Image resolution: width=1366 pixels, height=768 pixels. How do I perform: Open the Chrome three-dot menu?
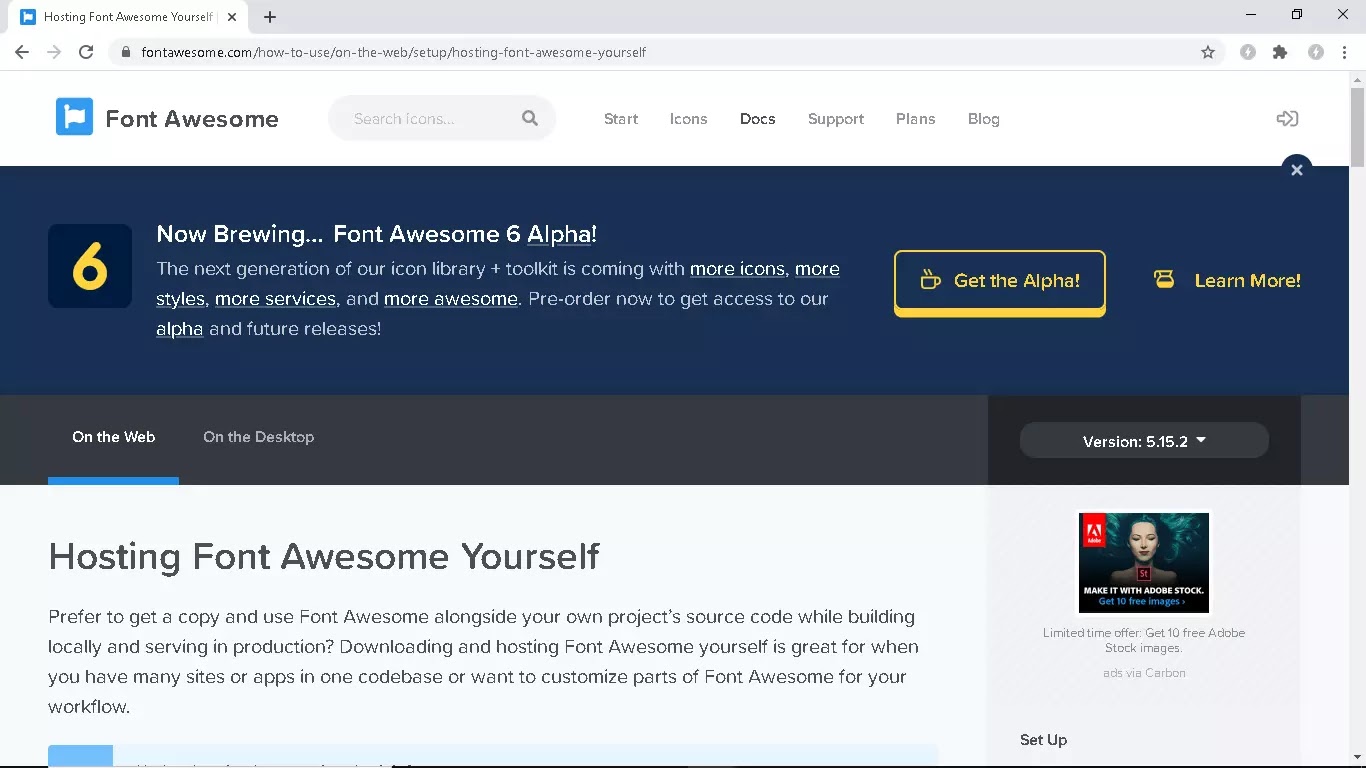pos(1344,52)
